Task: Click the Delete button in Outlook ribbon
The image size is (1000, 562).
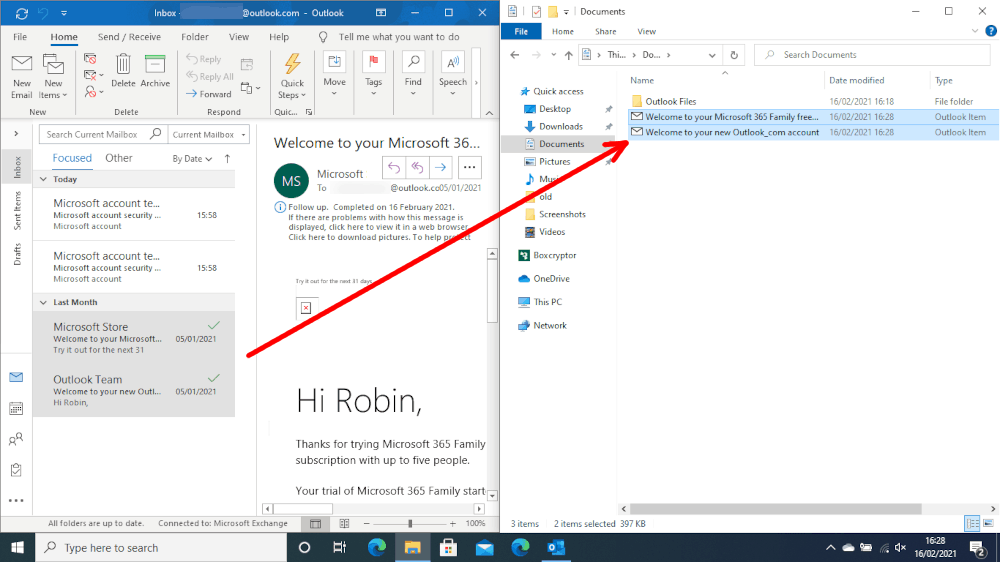Action: pyautogui.click(x=122, y=71)
